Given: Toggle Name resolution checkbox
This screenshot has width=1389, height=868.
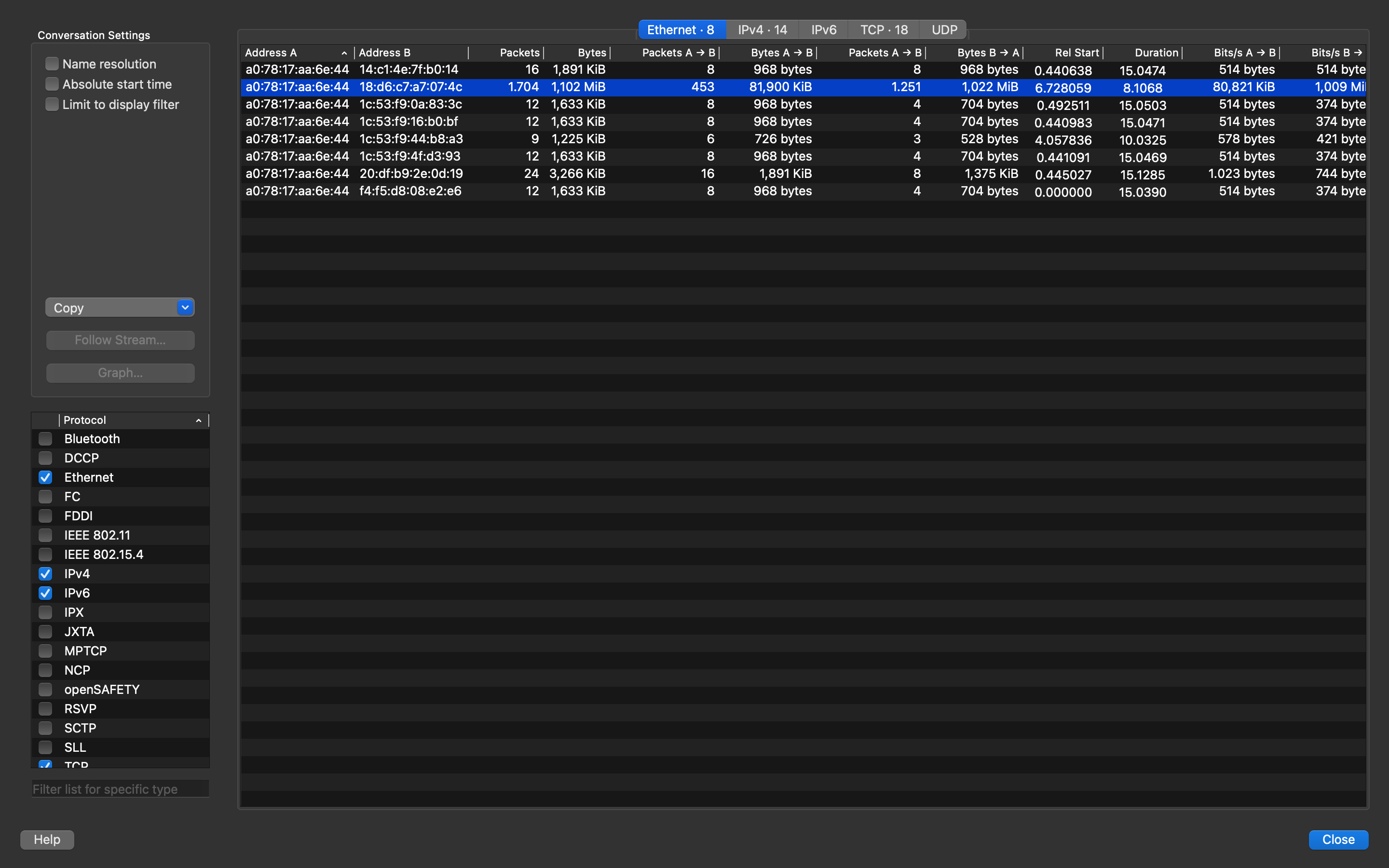Looking at the screenshot, I should 52,64.
